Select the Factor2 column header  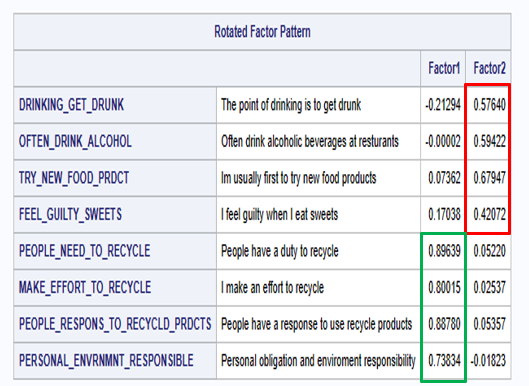point(490,68)
